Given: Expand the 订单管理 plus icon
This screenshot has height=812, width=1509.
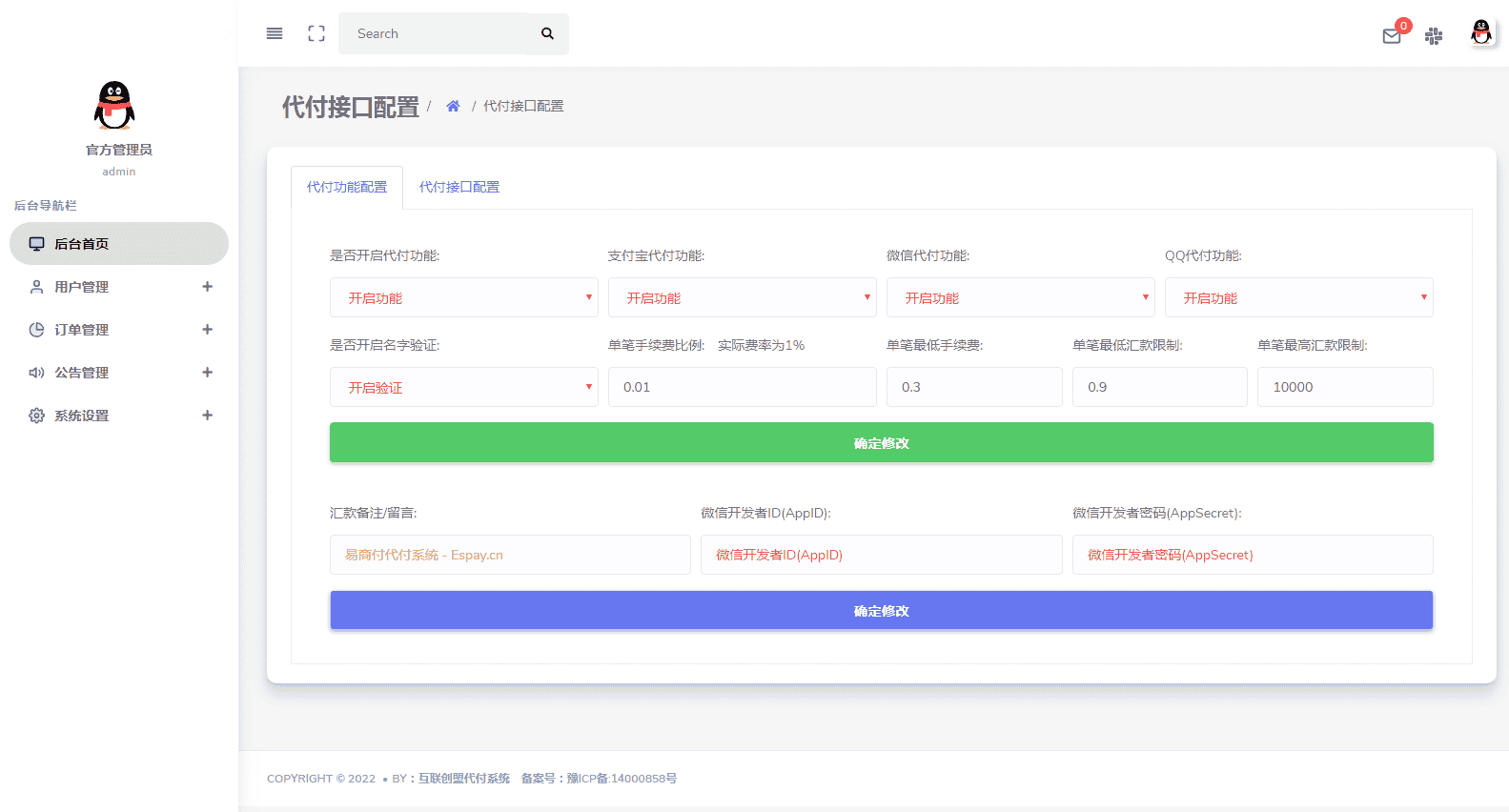Looking at the screenshot, I should click(x=207, y=330).
